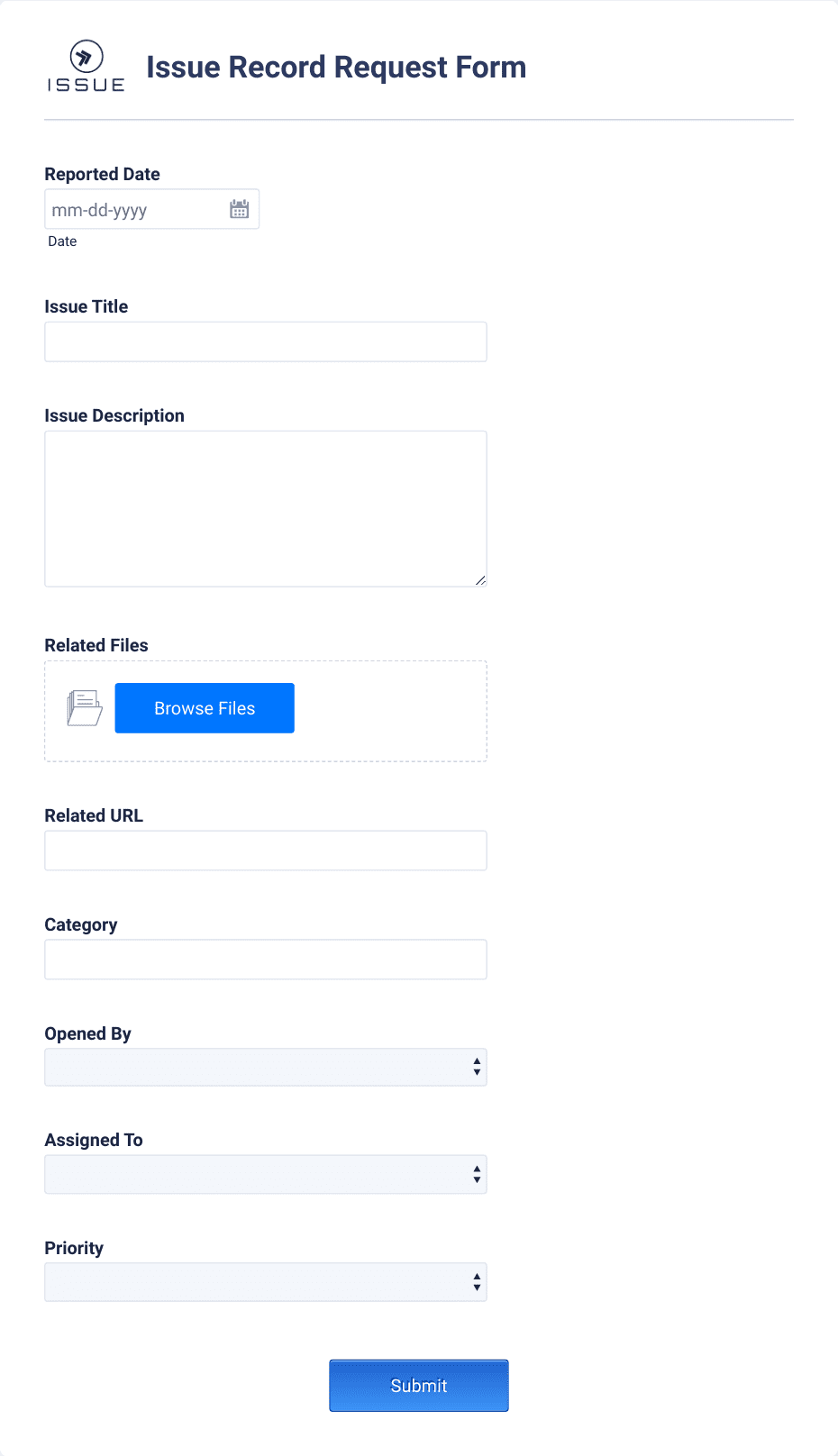This screenshot has height=1456, width=838.
Task: Click the stepper arrows on the Priority selector
Action: (x=477, y=1281)
